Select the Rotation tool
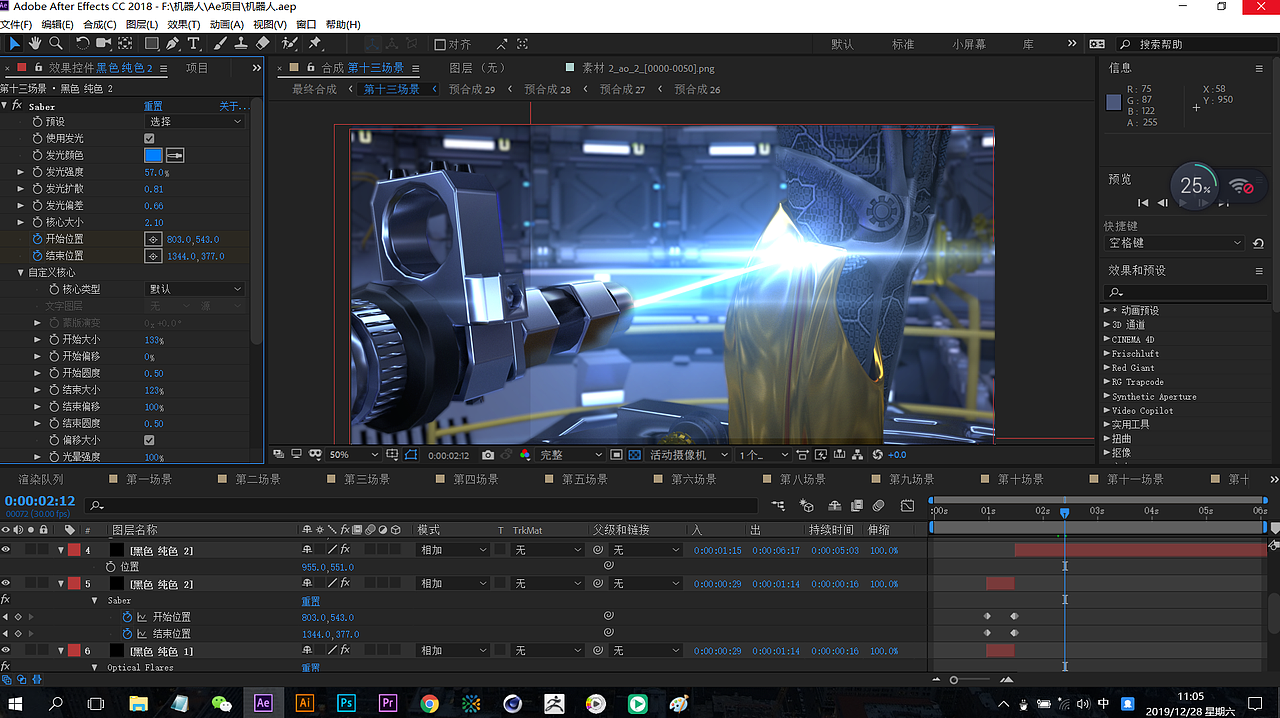The height and width of the screenshot is (718, 1280). (83, 43)
